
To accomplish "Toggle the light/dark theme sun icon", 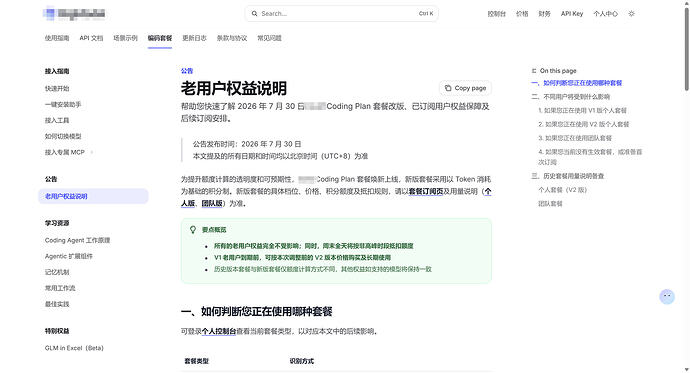I will click(x=631, y=14).
